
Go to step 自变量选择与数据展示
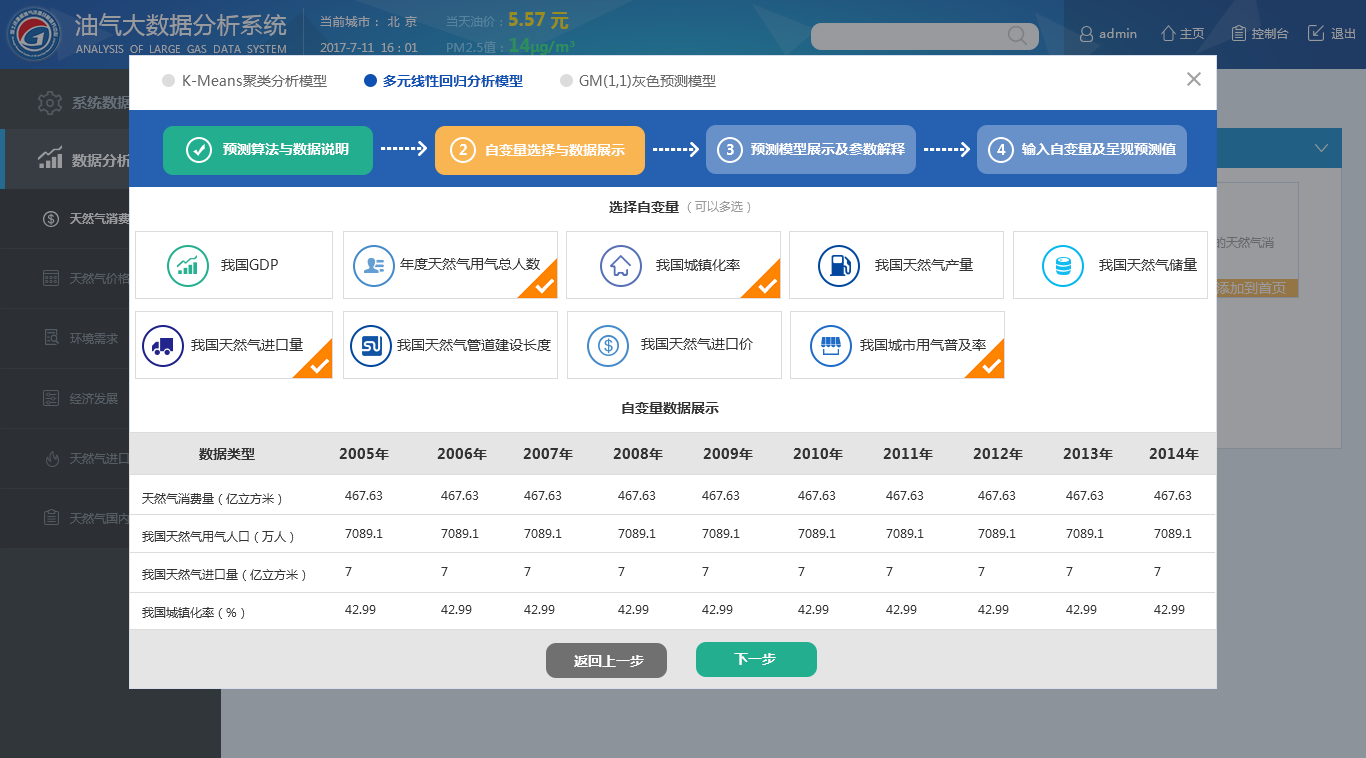(540, 150)
